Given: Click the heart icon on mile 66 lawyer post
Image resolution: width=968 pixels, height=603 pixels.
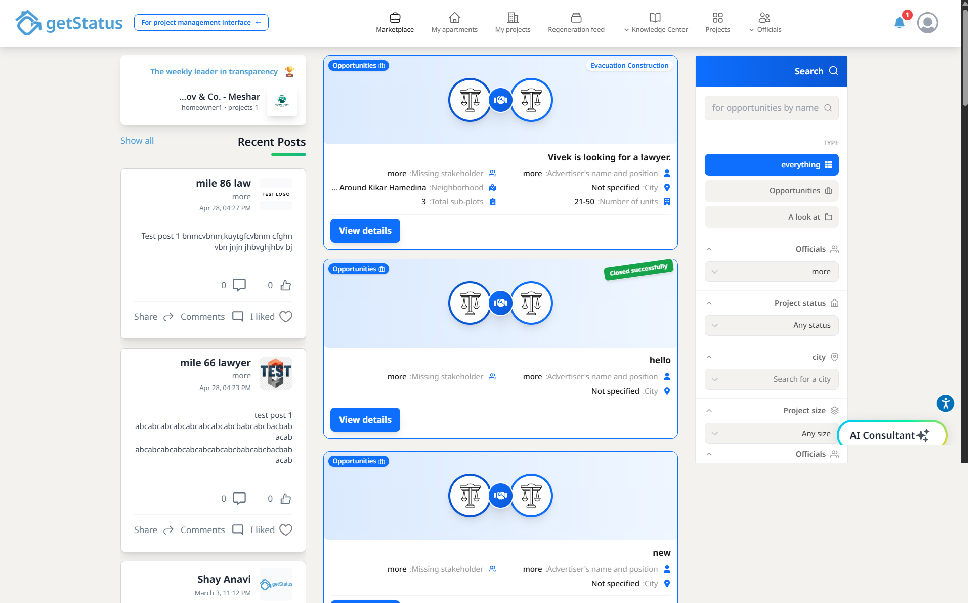Looking at the screenshot, I should [285, 530].
